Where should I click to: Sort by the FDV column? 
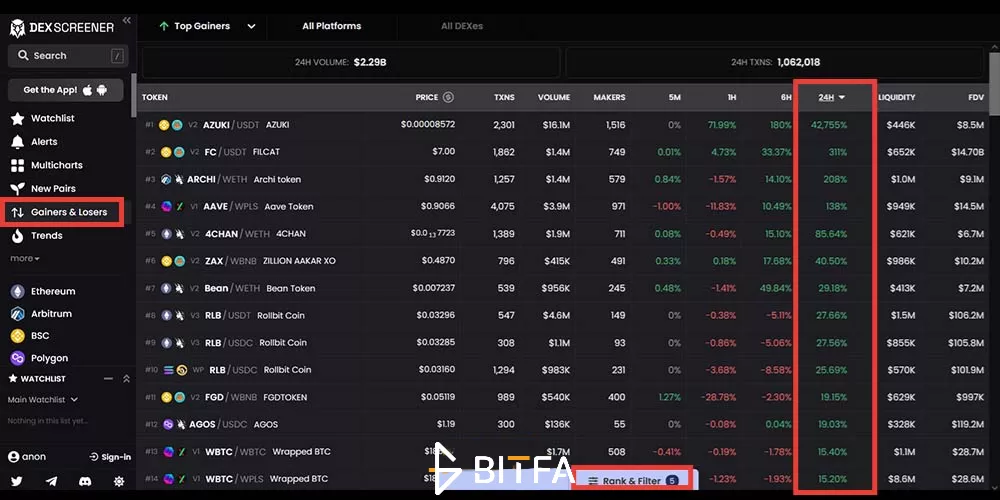pos(976,98)
